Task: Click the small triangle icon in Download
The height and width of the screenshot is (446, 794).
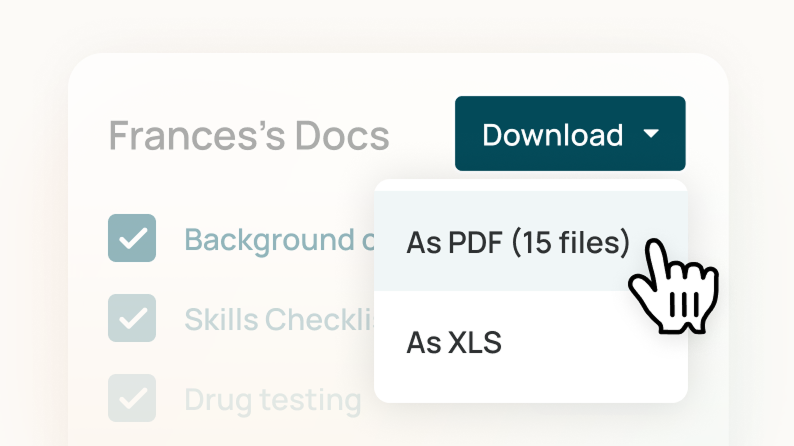Action: [651, 134]
